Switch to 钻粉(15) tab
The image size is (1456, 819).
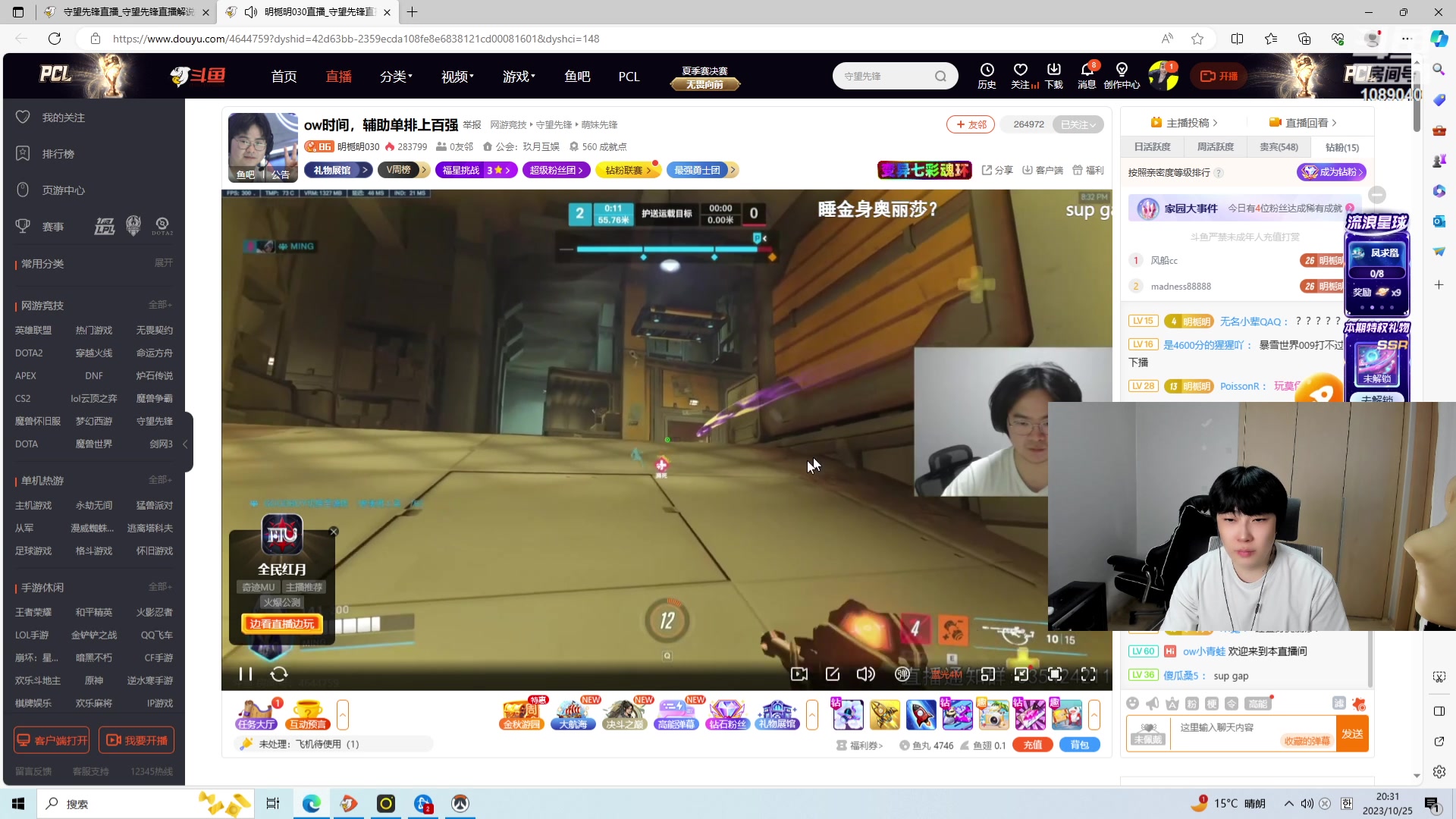(x=1341, y=147)
